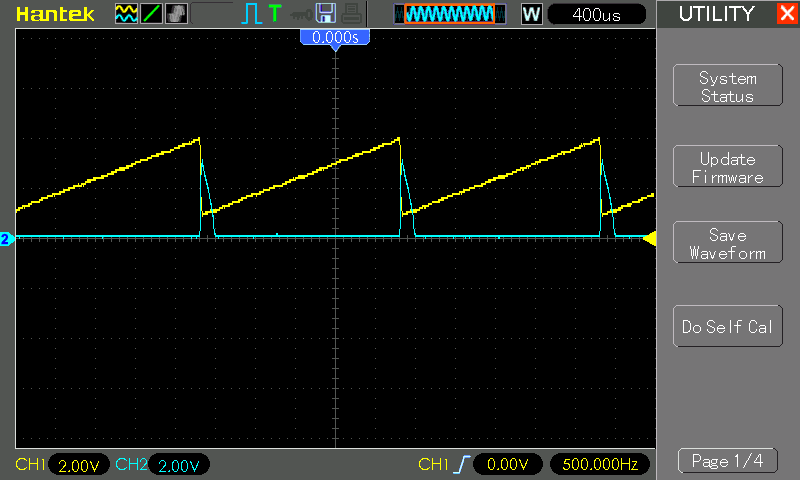Screen dimensions: 800x480
Task: Click CH1 2.00V scale readout
Action: (79, 465)
